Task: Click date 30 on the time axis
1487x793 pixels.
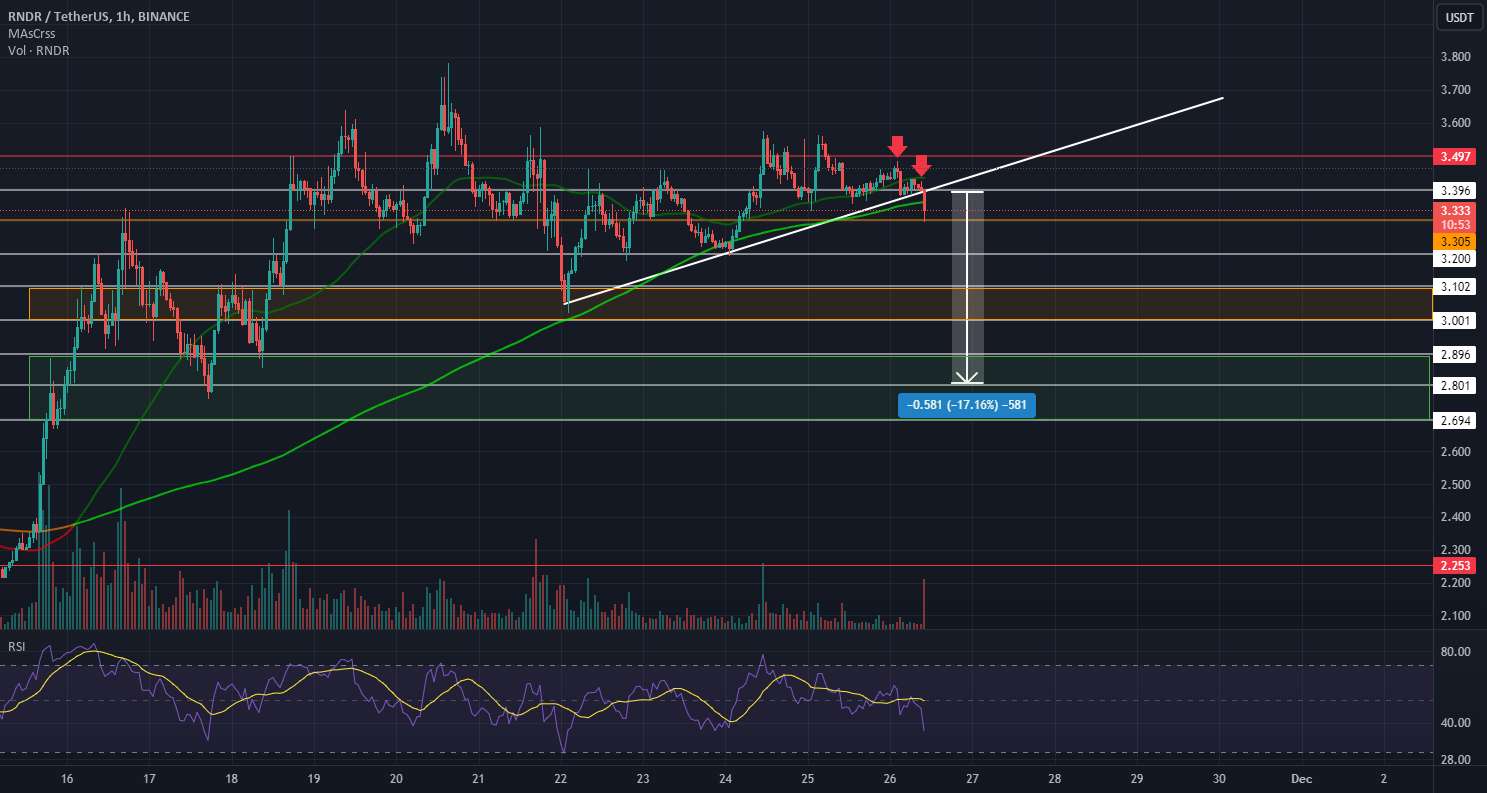Action: point(1219,777)
